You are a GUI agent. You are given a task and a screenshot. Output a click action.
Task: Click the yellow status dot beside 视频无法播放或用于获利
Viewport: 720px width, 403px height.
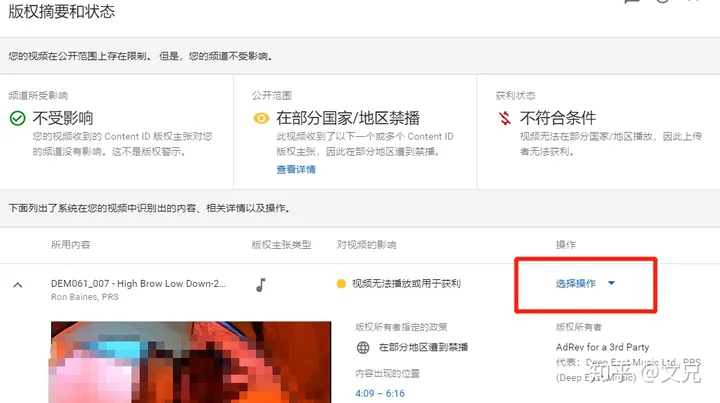pos(341,284)
